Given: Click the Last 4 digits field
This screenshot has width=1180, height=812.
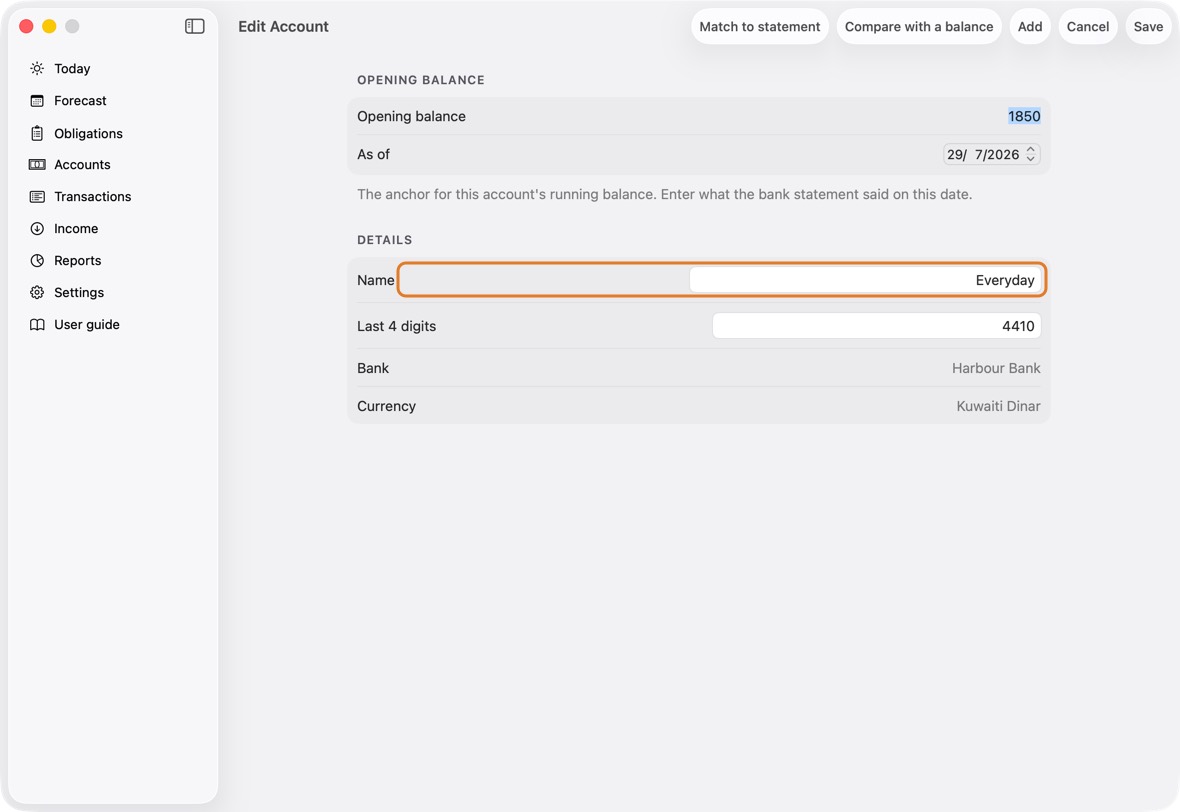Looking at the screenshot, I should [877, 326].
